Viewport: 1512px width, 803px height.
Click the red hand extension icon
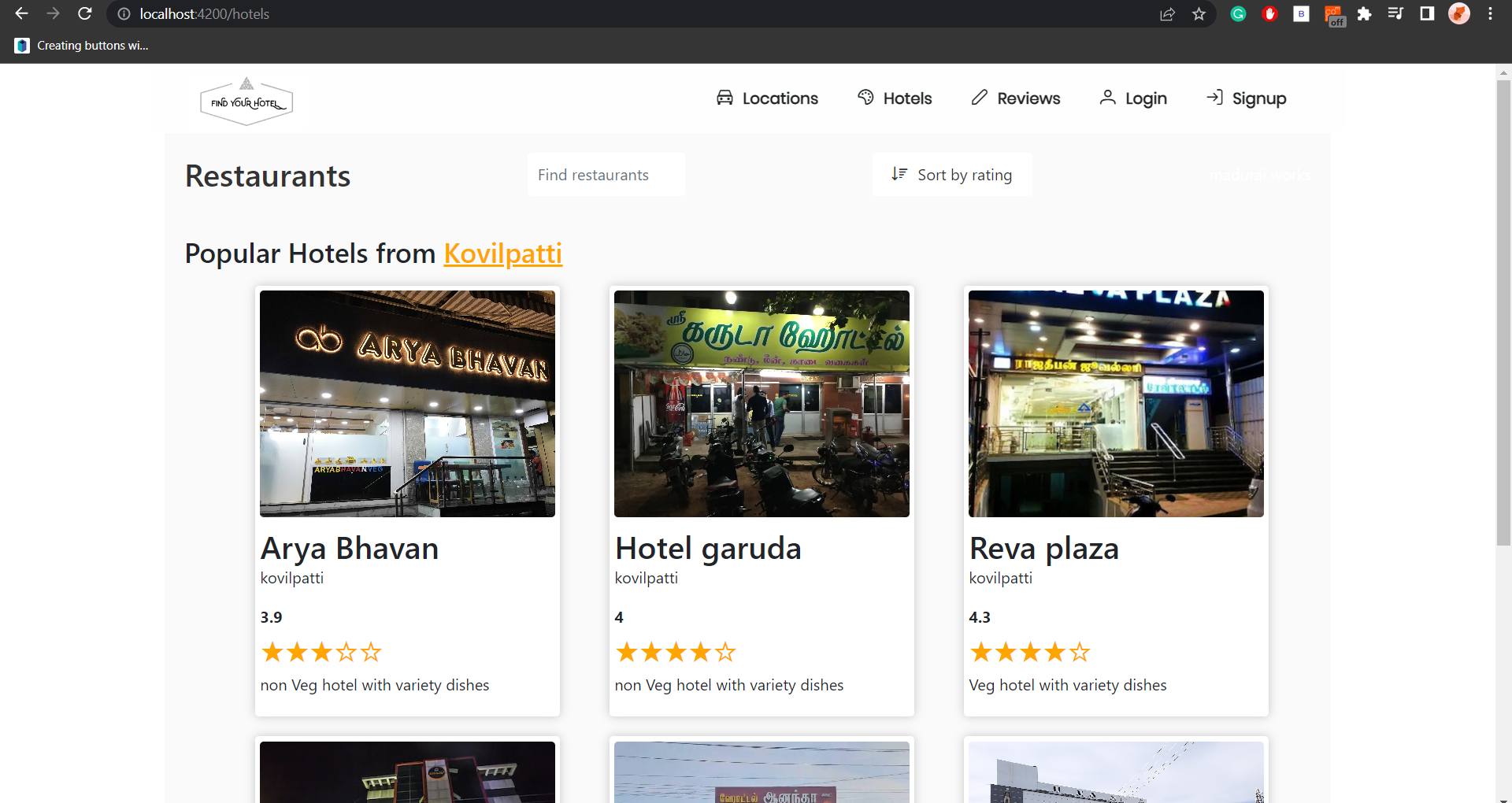tap(1269, 14)
